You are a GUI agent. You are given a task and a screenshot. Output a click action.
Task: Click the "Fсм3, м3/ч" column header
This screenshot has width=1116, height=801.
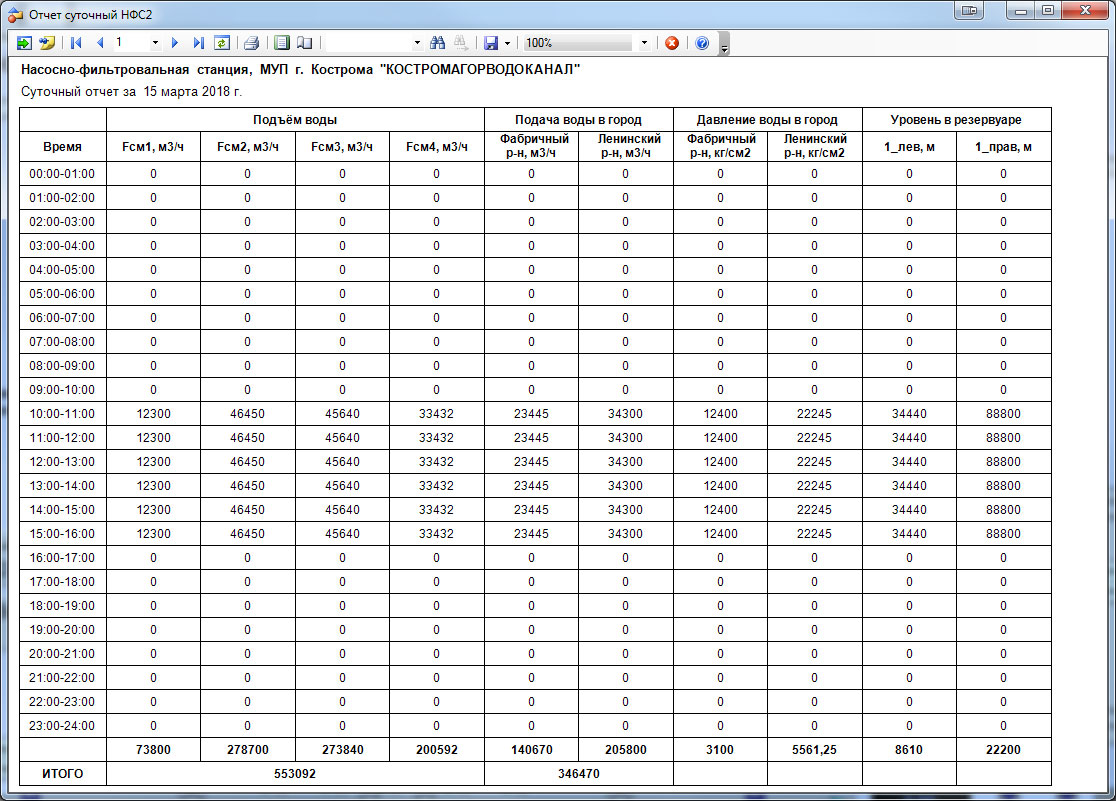pos(342,147)
